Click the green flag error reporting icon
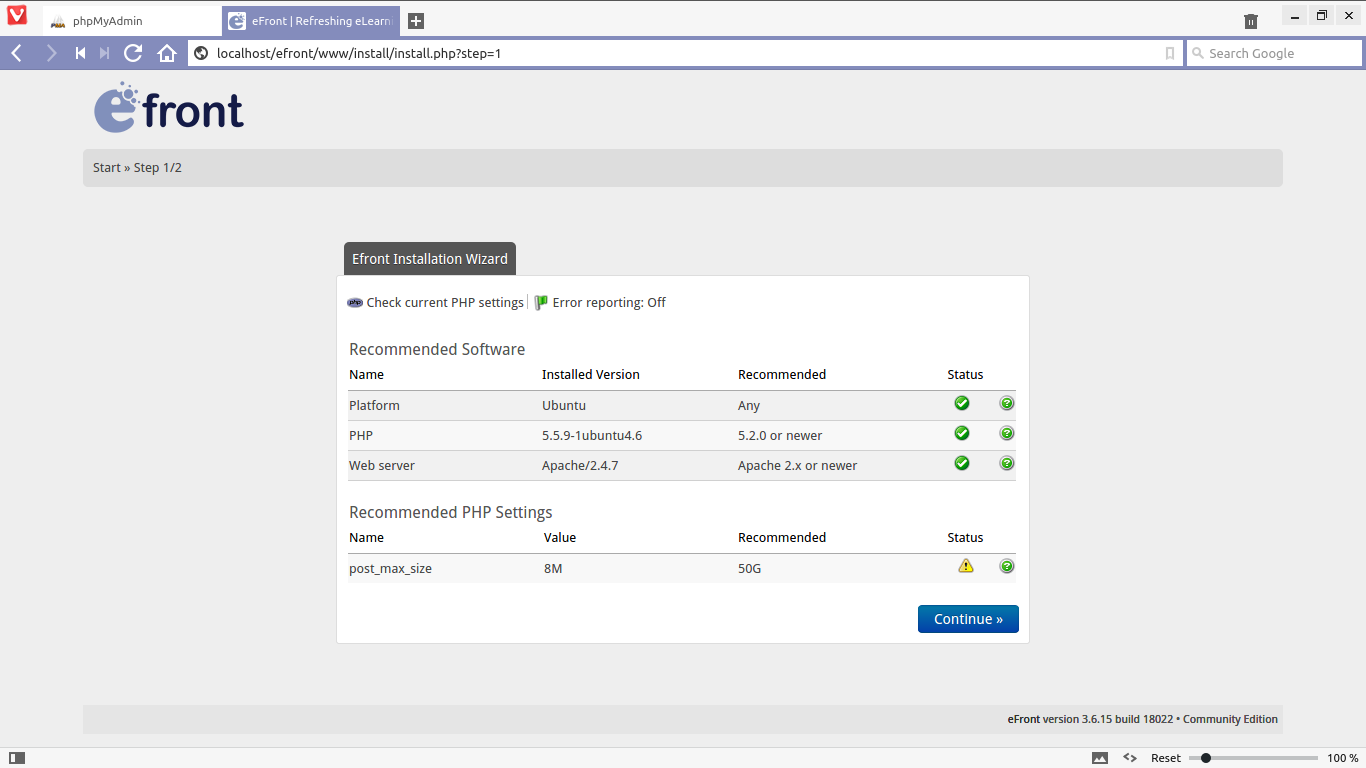This screenshot has width=1366, height=768. pos(541,302)
